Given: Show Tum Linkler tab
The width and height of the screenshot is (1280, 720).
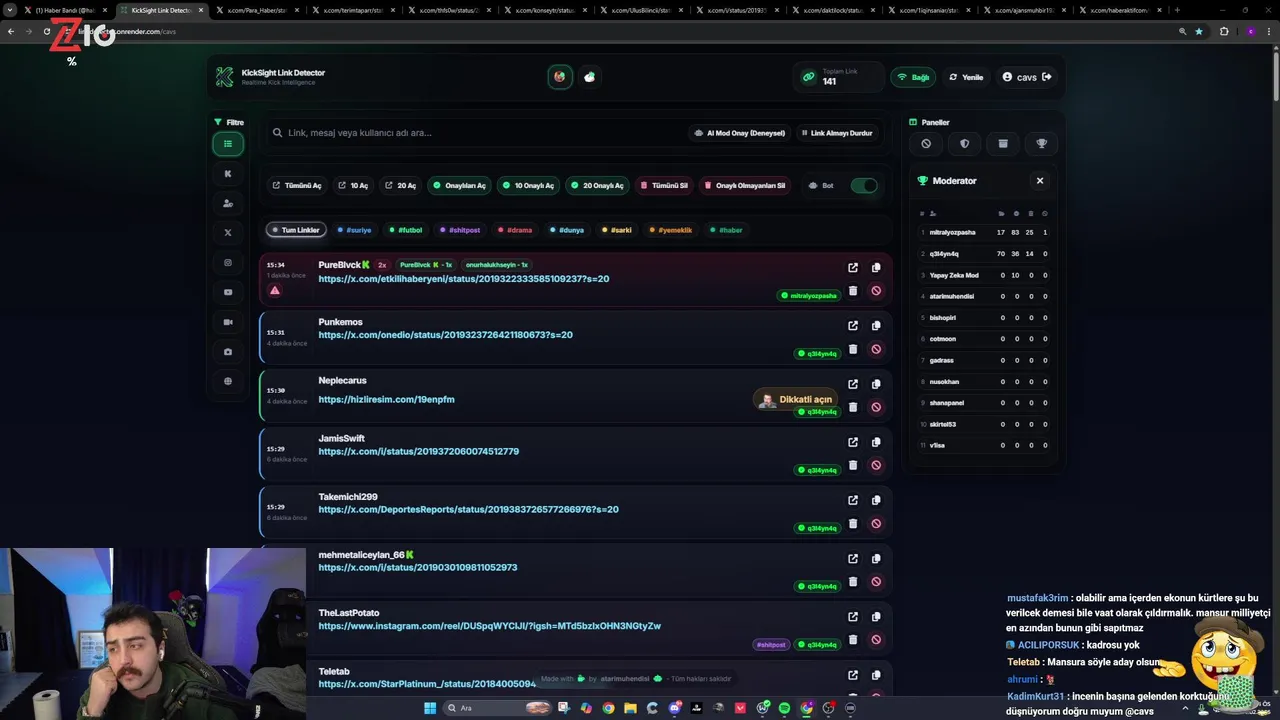Looking at the screenshot, I should coord(296,230).
